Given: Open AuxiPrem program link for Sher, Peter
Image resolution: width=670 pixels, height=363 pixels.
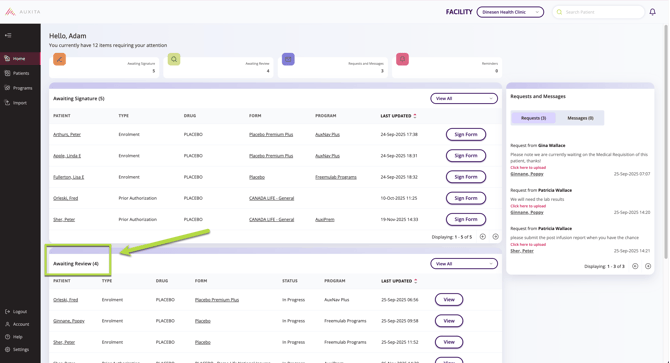Looking at the screenshot, I should click(x=325, y=220).
